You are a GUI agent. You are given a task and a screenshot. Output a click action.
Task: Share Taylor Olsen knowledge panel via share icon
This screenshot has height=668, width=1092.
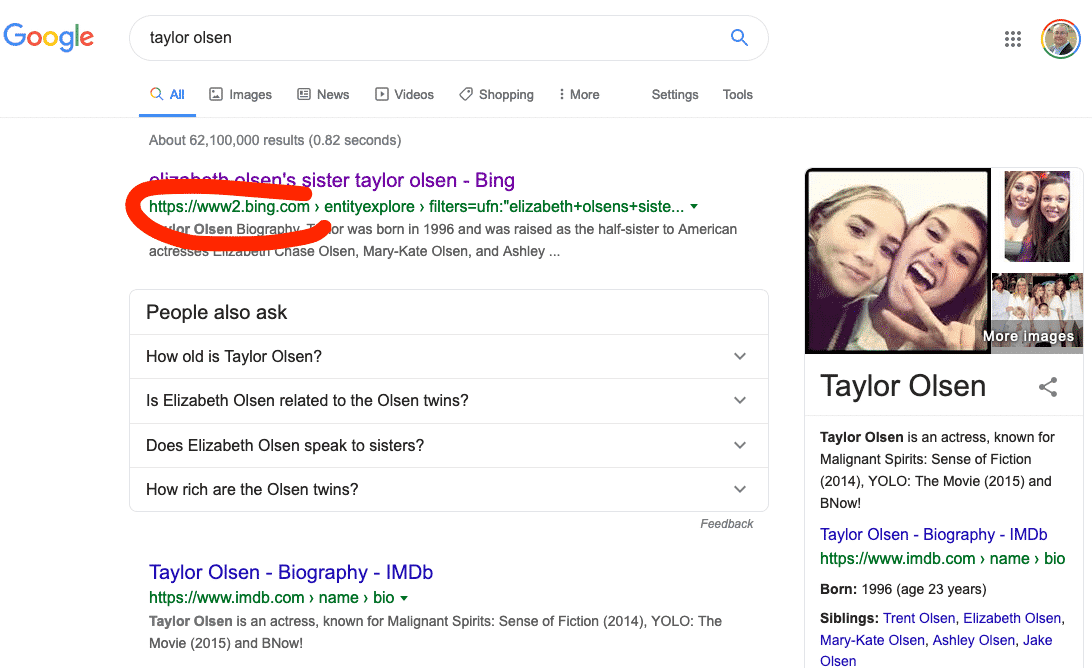coord(1048,387)
